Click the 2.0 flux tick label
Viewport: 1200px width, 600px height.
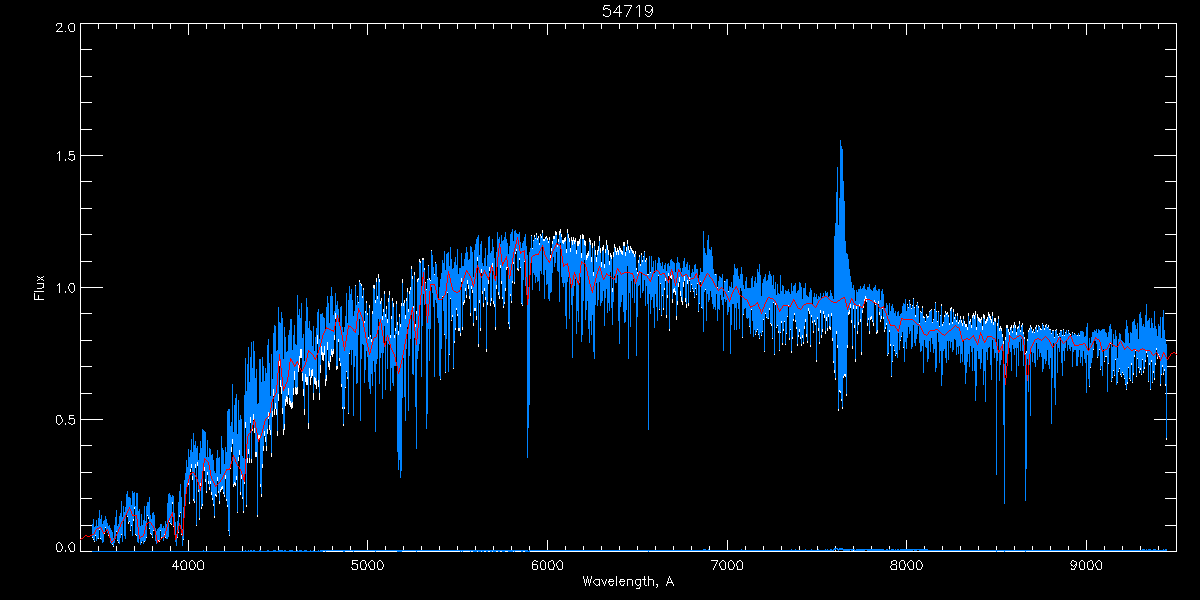(x=66, y=27)
